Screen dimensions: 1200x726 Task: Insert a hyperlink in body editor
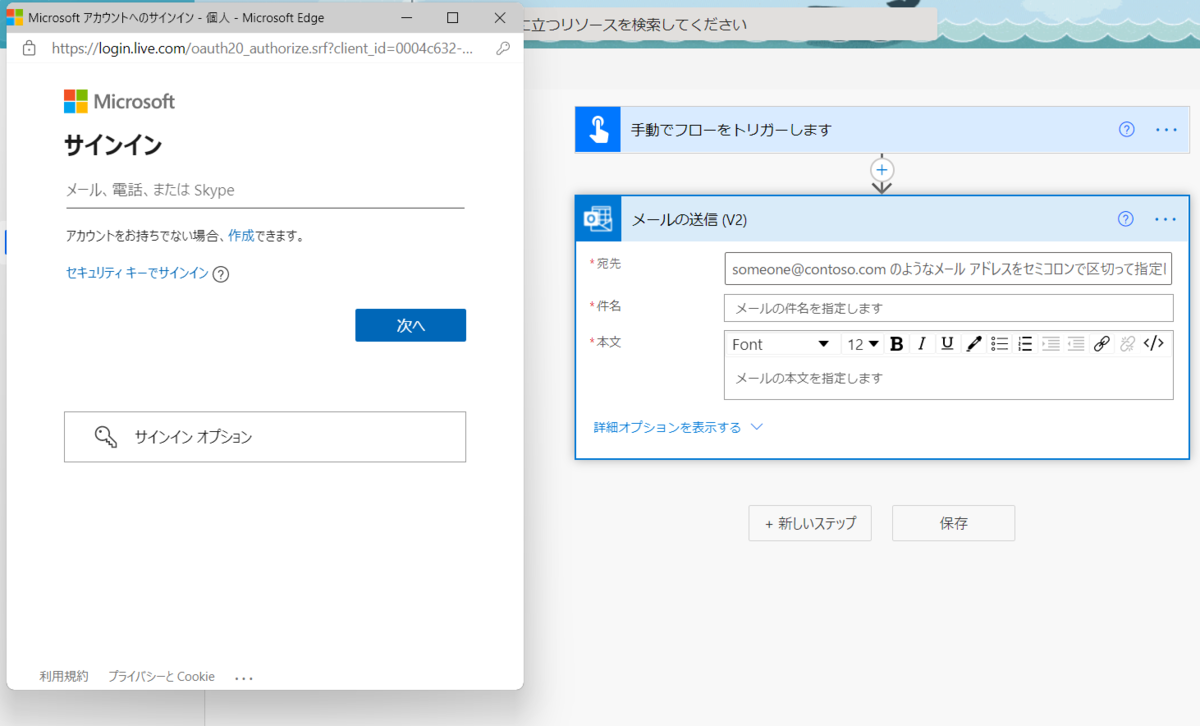point(1102,344)
